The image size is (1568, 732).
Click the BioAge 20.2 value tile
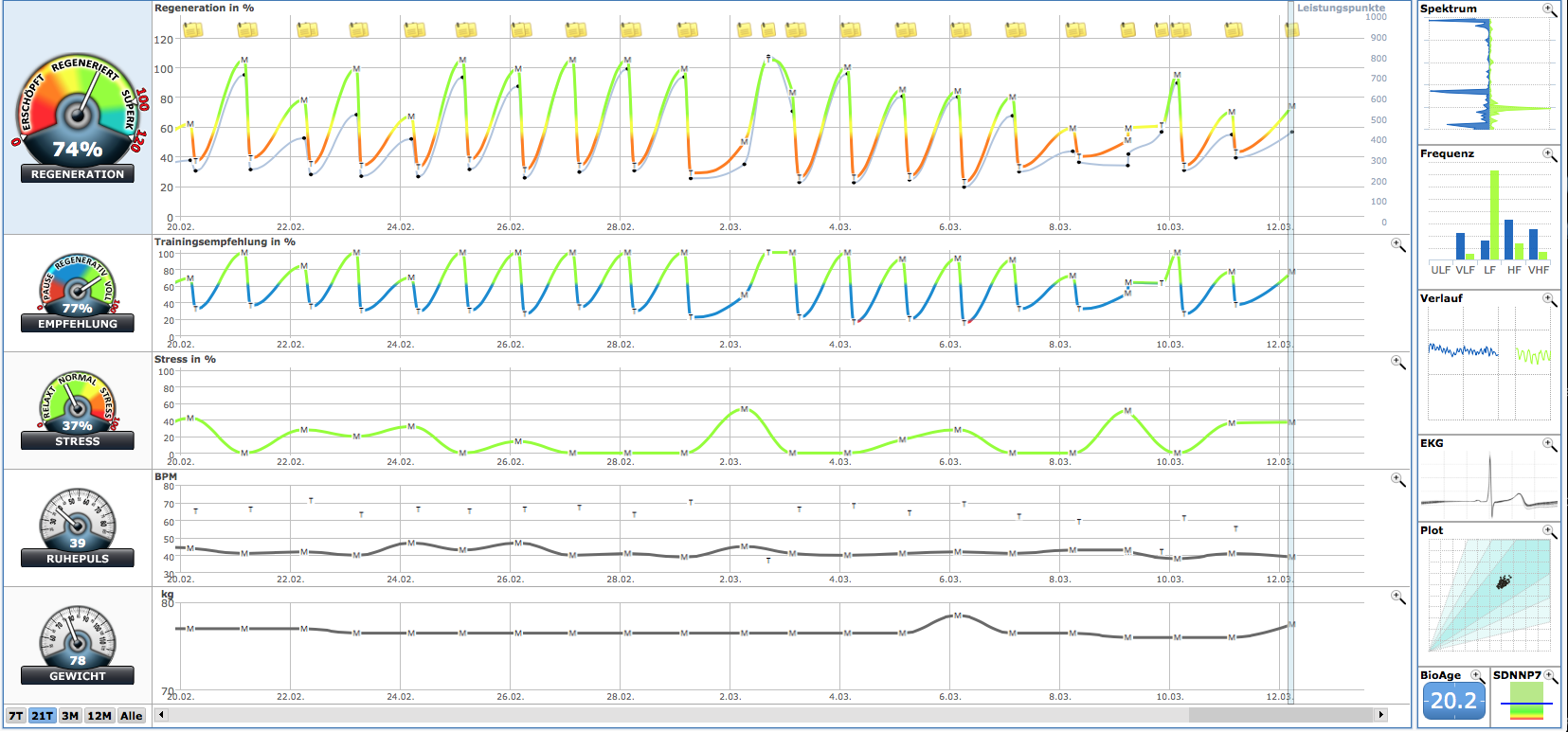click(1453, 702)
